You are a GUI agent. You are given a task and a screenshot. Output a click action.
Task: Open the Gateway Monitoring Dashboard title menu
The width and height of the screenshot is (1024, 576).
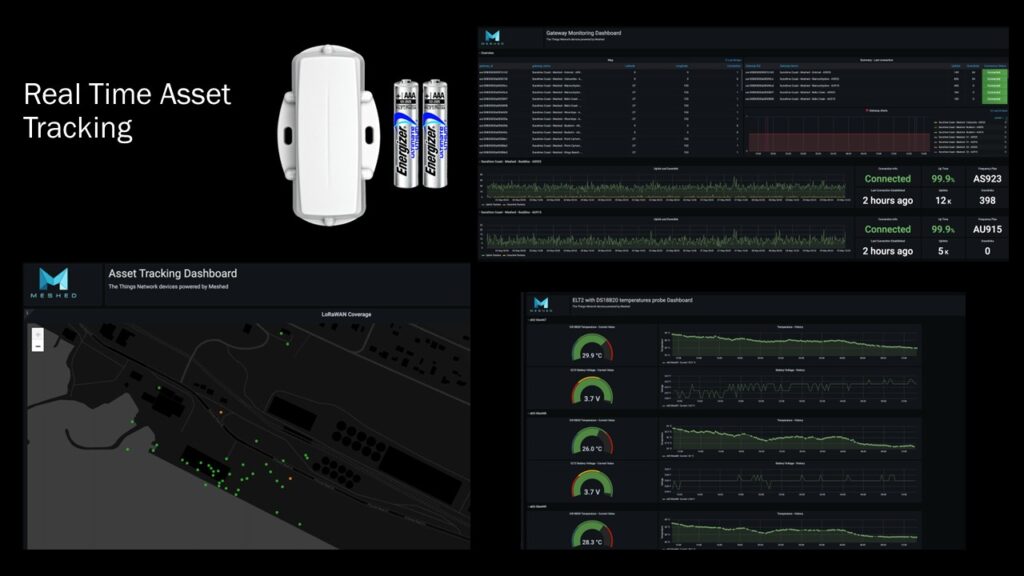click(585, 33)
